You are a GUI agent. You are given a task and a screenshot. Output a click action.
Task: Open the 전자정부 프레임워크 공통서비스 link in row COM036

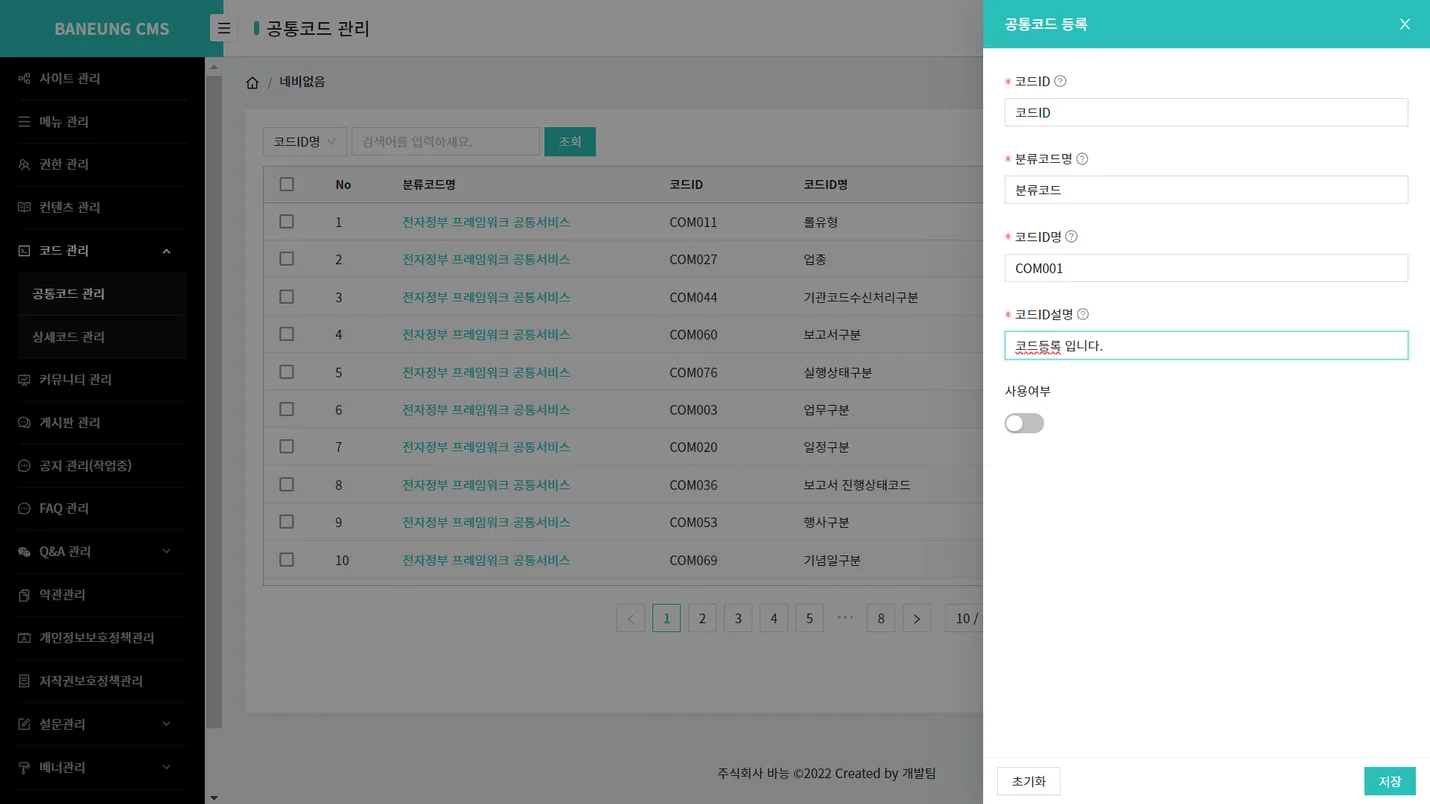[x=486, y=485]
